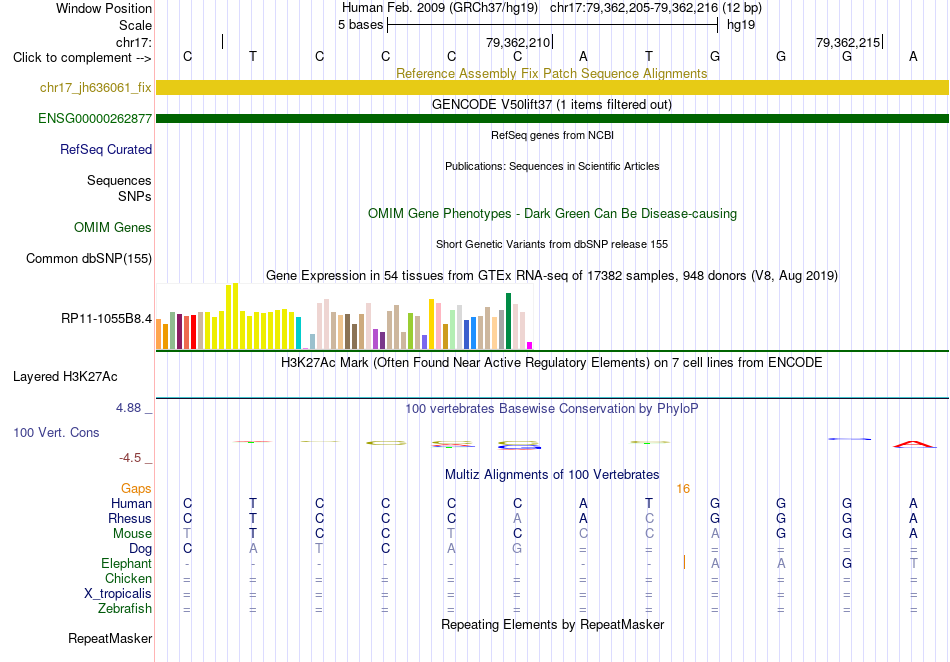Click the X_tropicalis alignment row label
The height and width of the screenshot is (662, 950).
click(x=118, y=594)
